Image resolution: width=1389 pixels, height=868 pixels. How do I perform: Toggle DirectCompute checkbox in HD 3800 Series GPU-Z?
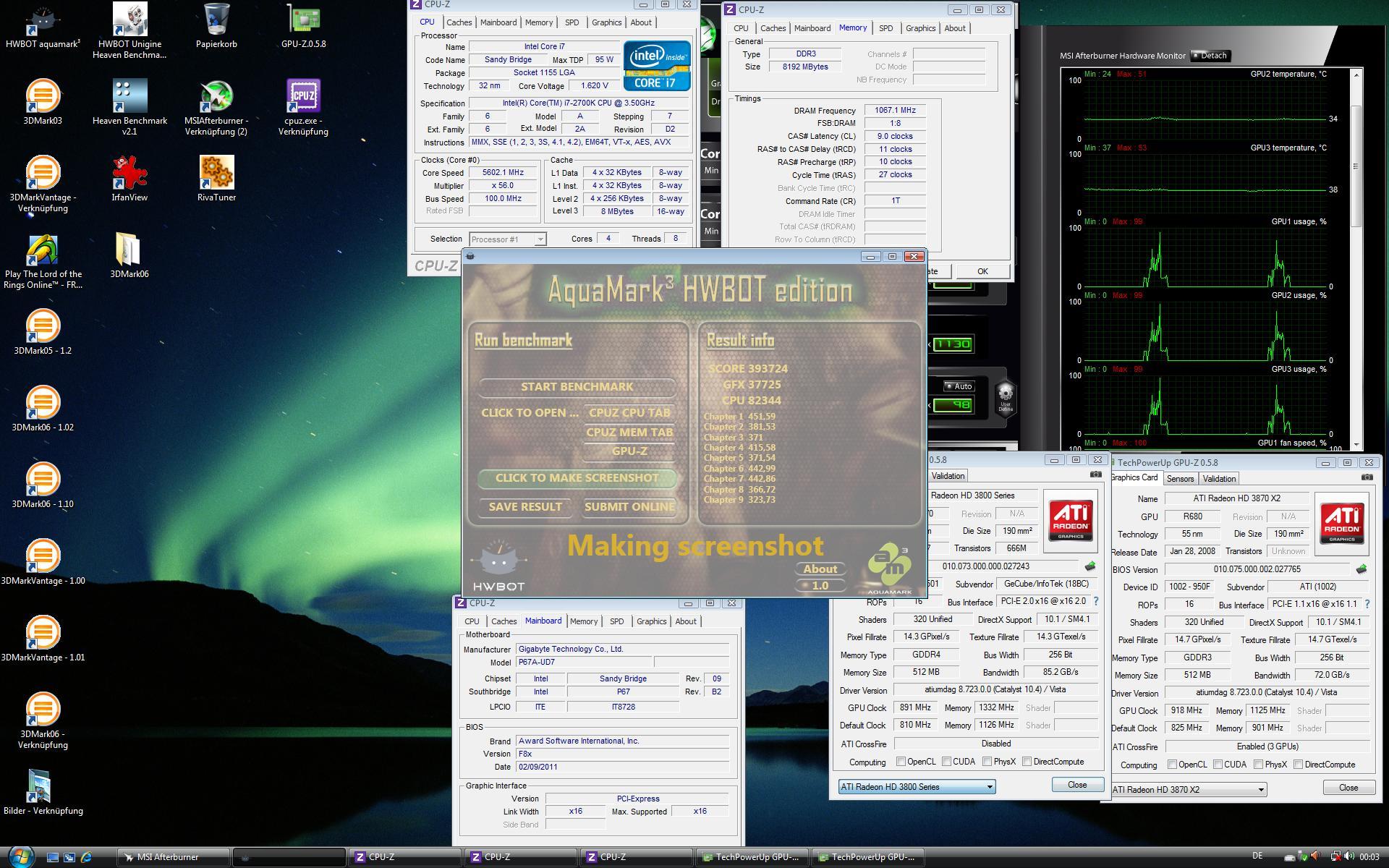click(x=1027, y=762)
